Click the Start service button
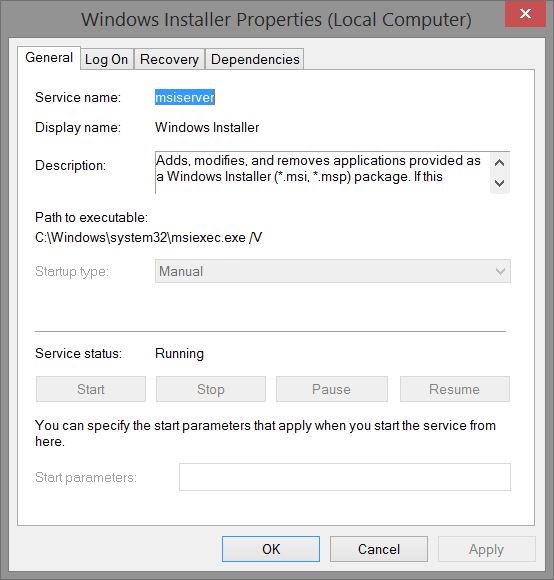This screenshot has height=580, width=554. [91, 389]
